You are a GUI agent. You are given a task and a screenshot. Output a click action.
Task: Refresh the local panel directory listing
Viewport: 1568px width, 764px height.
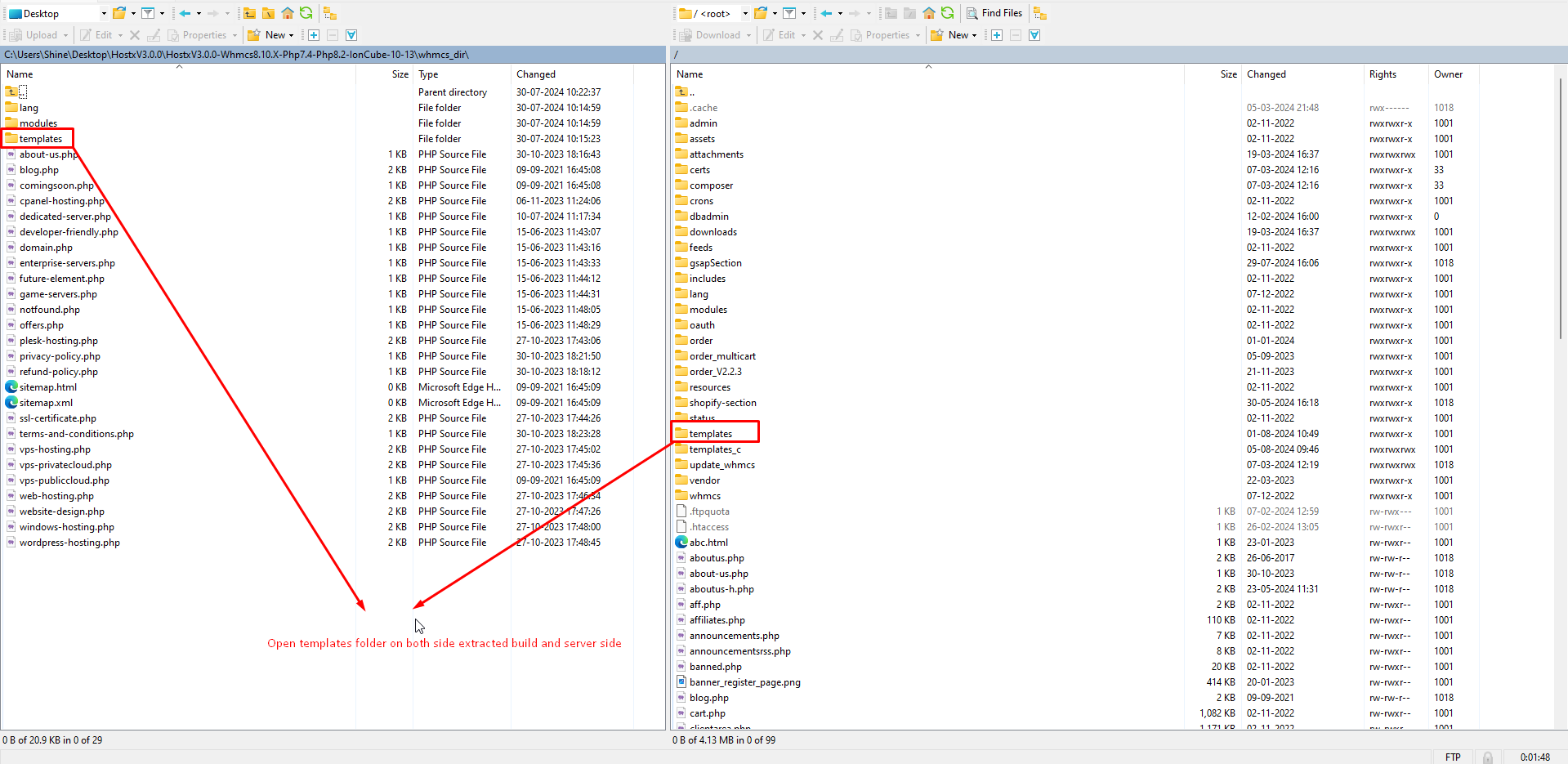pos(306,13)
